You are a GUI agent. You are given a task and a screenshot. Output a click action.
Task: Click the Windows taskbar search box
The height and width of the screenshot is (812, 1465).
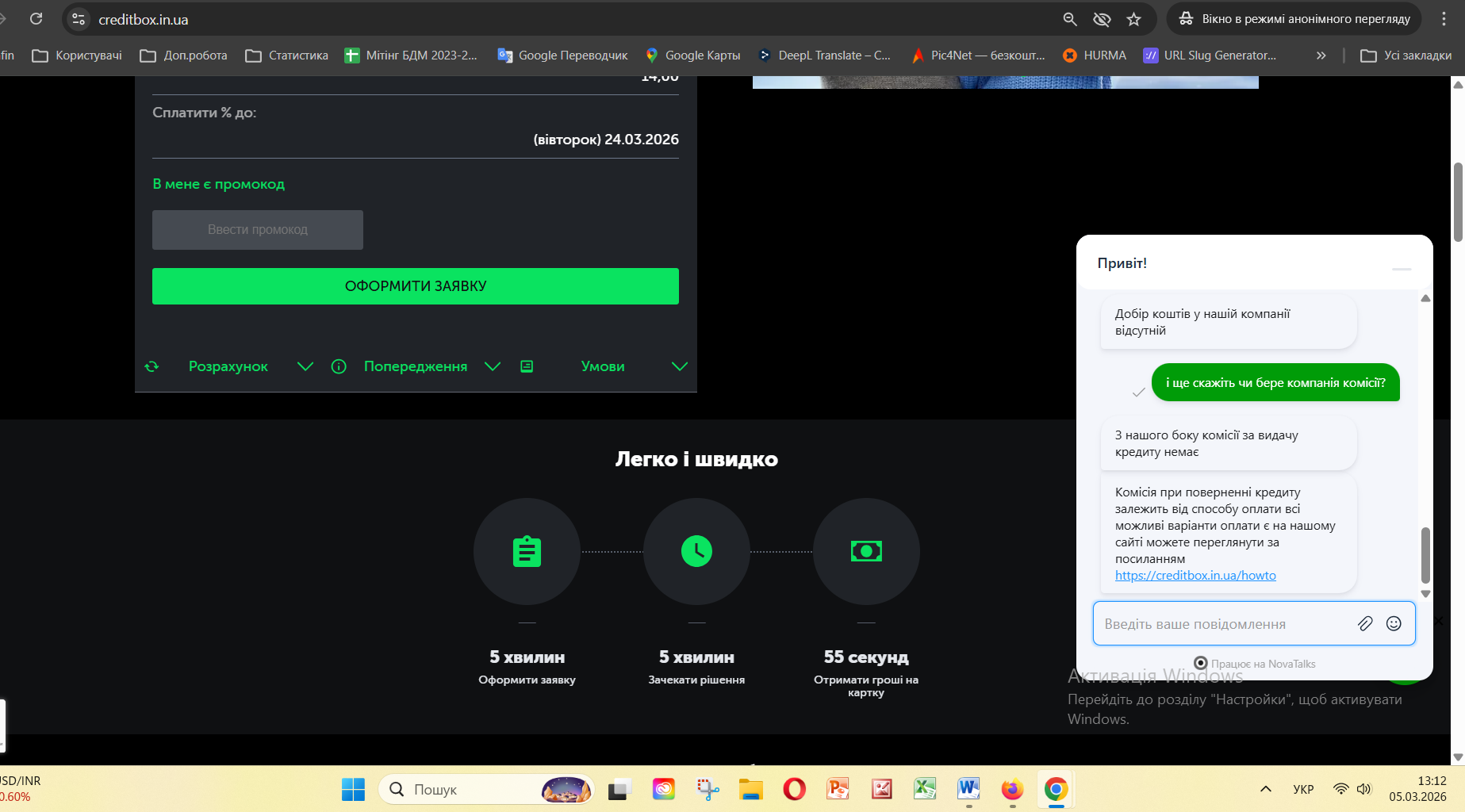tap(486, 789)
